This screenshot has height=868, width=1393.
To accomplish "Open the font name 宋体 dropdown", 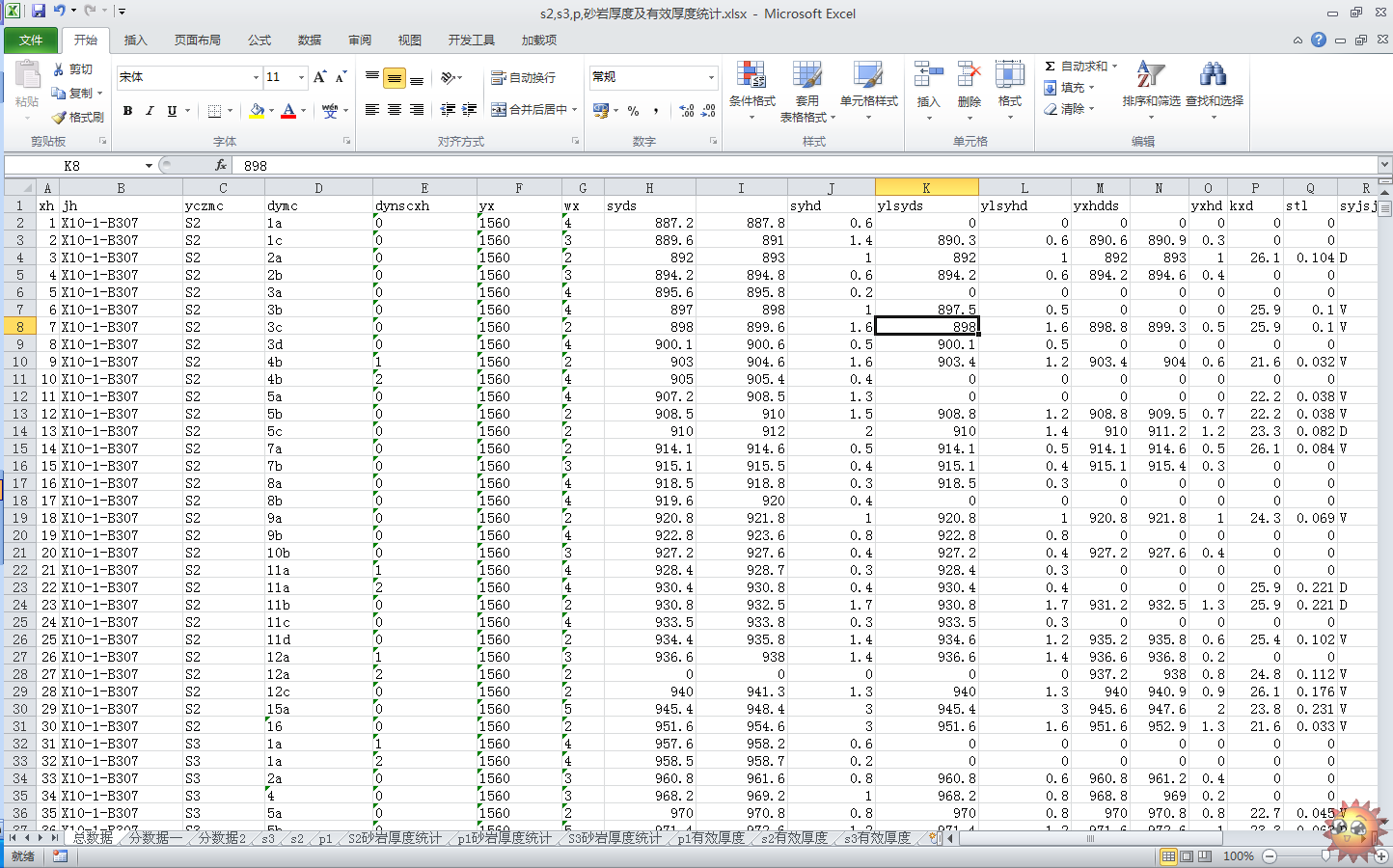I will click(x=256, y=77).
